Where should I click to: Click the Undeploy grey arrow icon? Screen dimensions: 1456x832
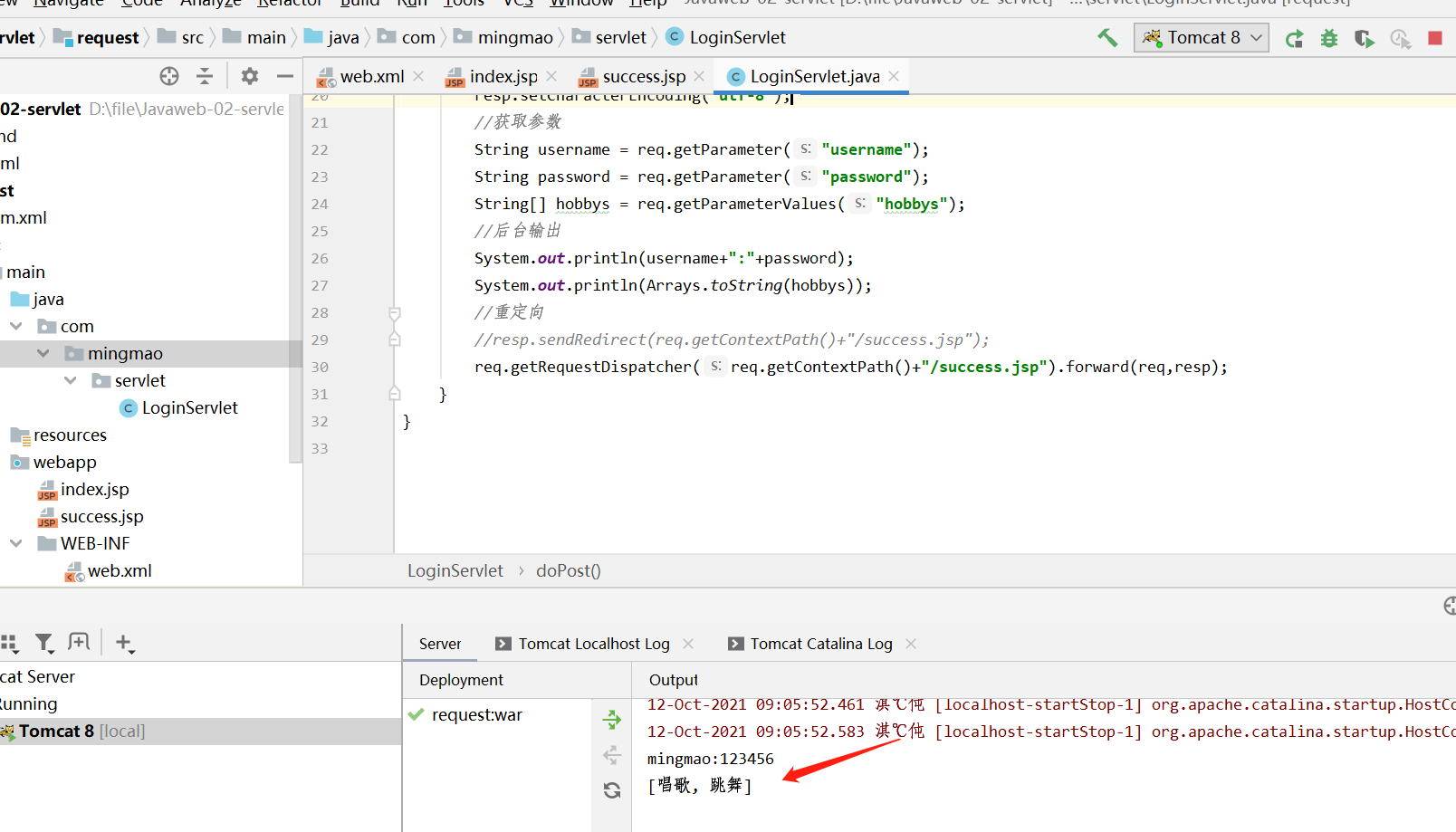[612, 755]
